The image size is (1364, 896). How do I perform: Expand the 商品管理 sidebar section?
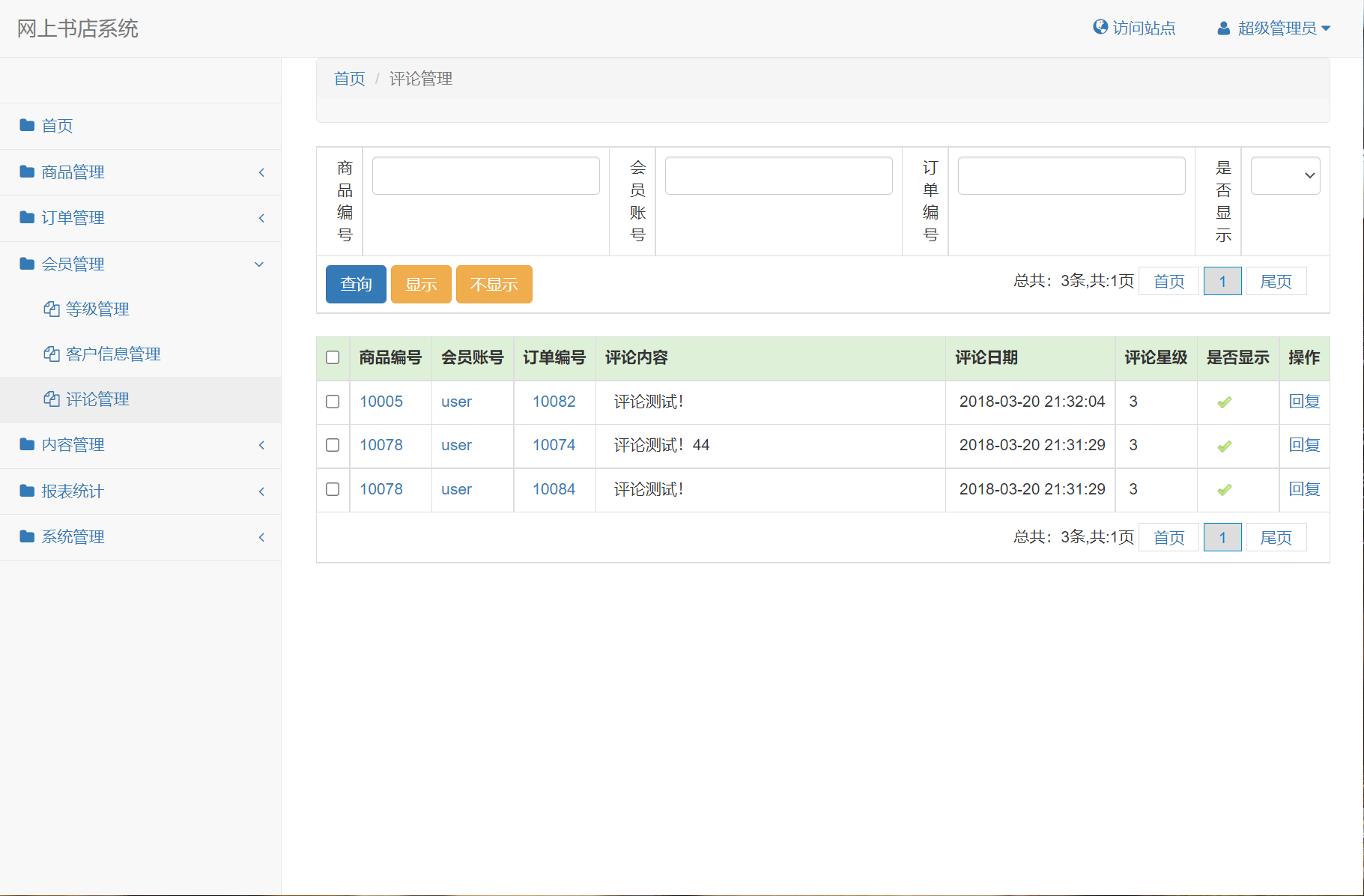[73, 172]
